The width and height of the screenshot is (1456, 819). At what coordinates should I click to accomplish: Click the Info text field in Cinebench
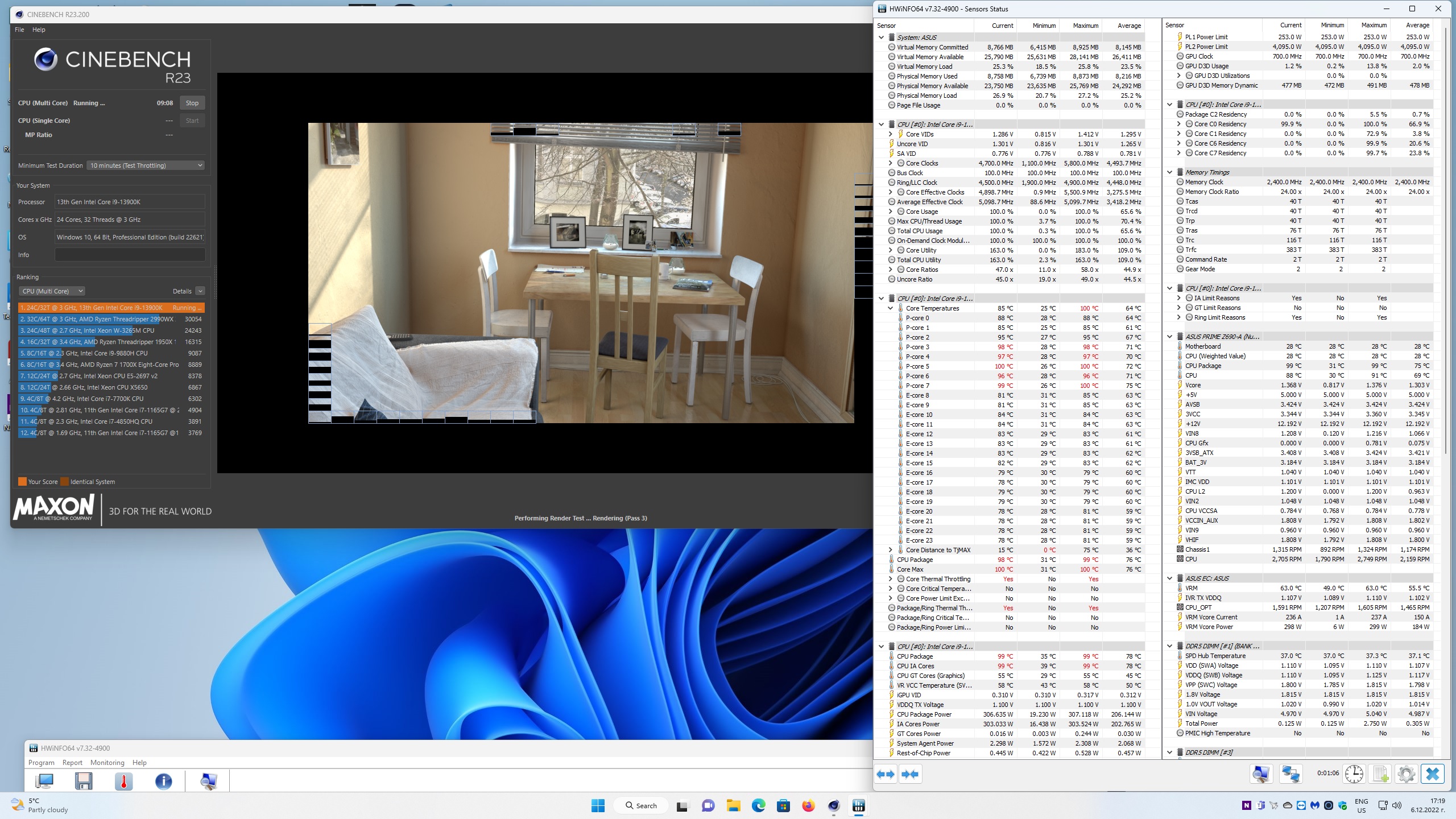pyautogui.click(x=130, y=255)
